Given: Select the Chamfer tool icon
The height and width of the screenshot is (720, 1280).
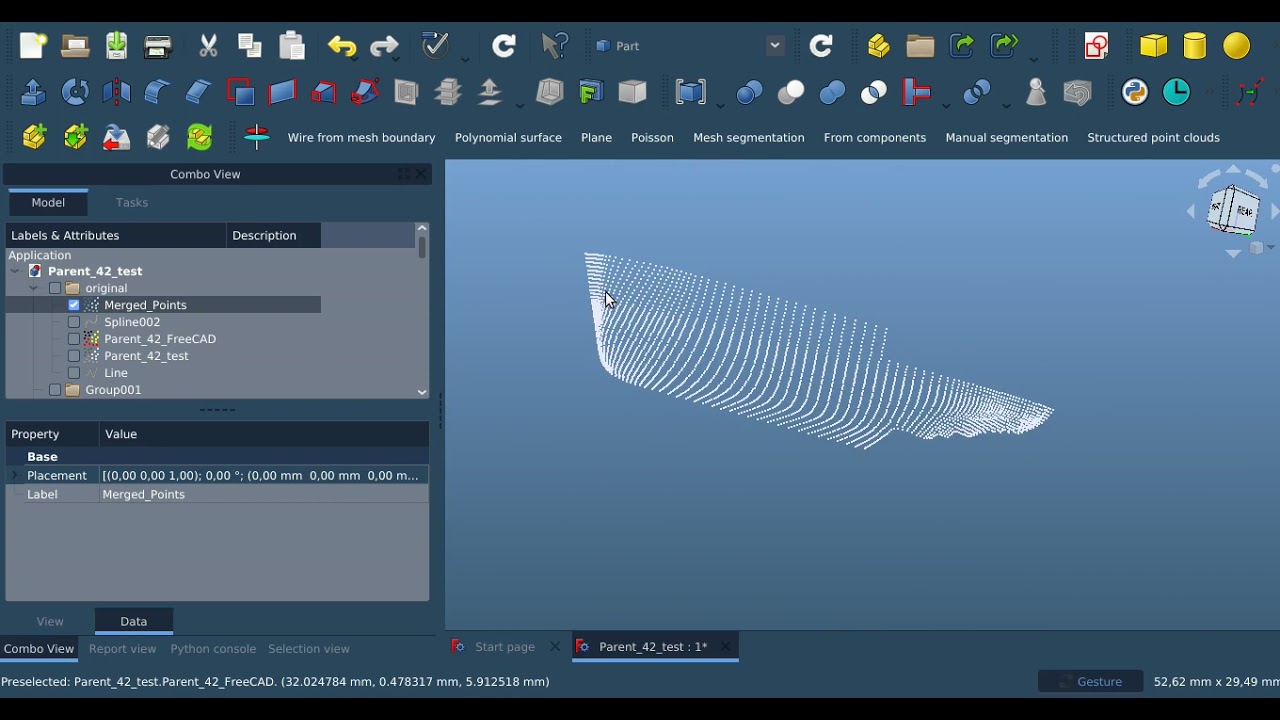Looking at the screenshot, I should 198,92.
